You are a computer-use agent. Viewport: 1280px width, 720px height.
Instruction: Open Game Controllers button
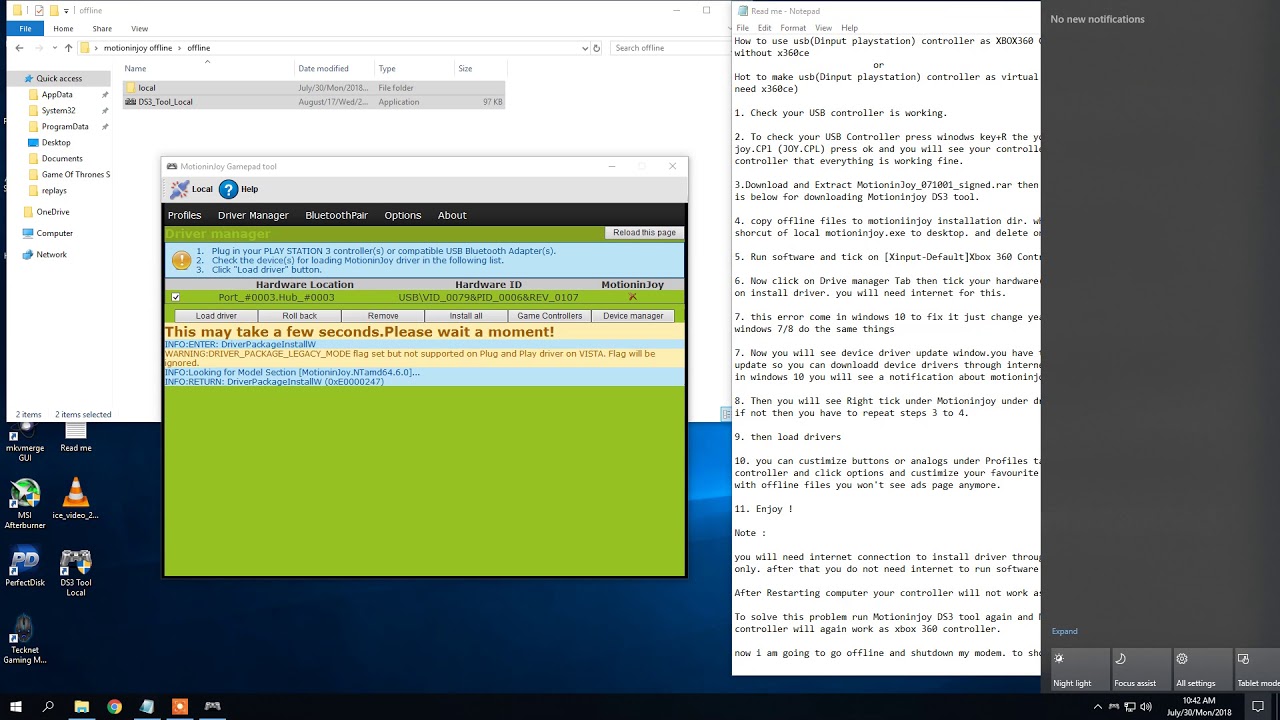pos(549,316)
